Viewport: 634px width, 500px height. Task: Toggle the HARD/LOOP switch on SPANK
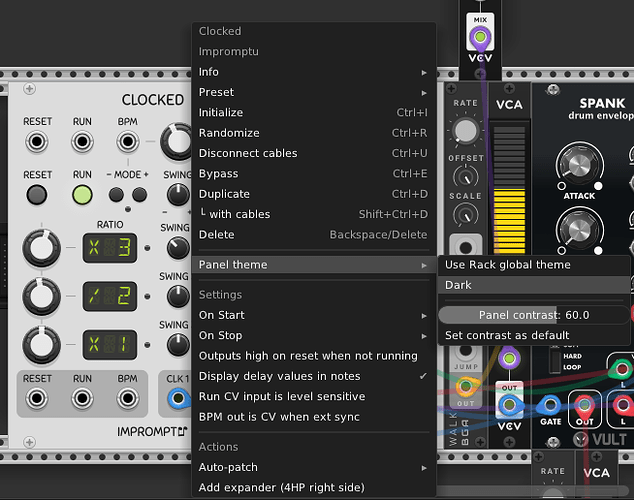[555, 361]
